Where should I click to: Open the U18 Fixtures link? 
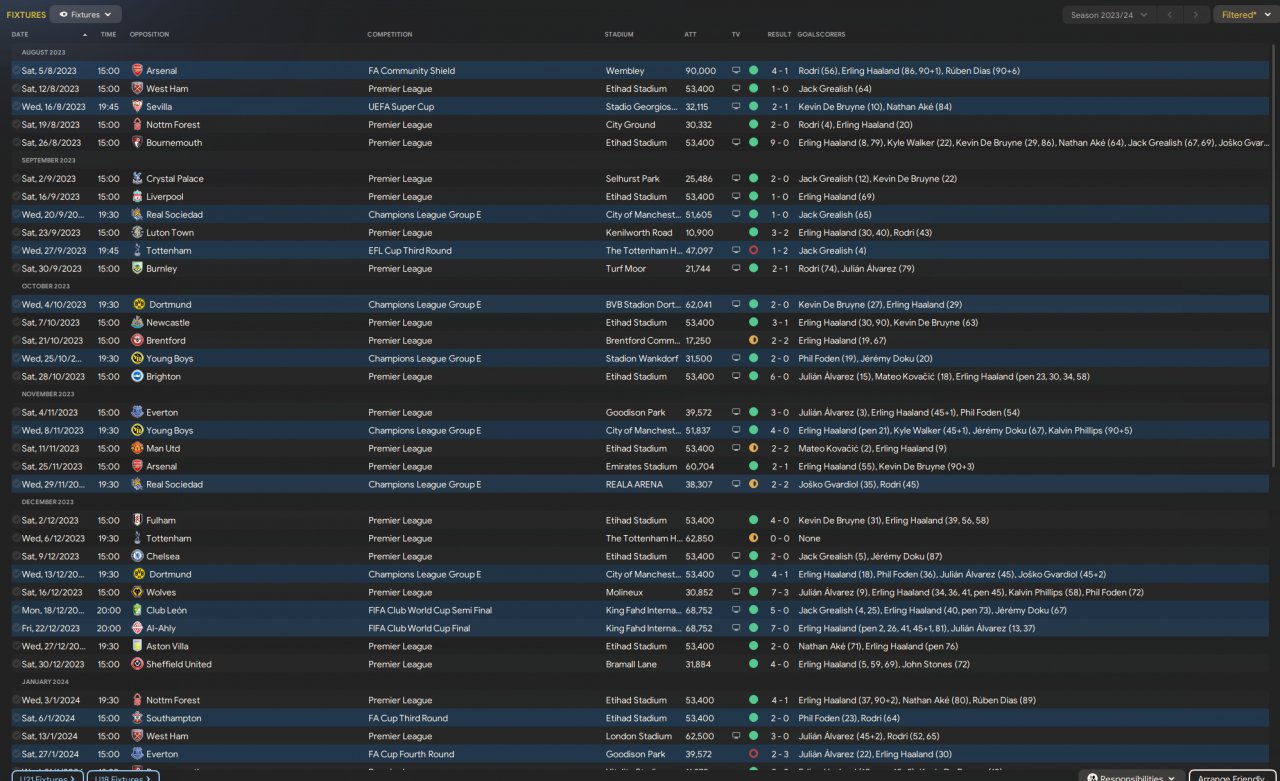click(123, 777)
